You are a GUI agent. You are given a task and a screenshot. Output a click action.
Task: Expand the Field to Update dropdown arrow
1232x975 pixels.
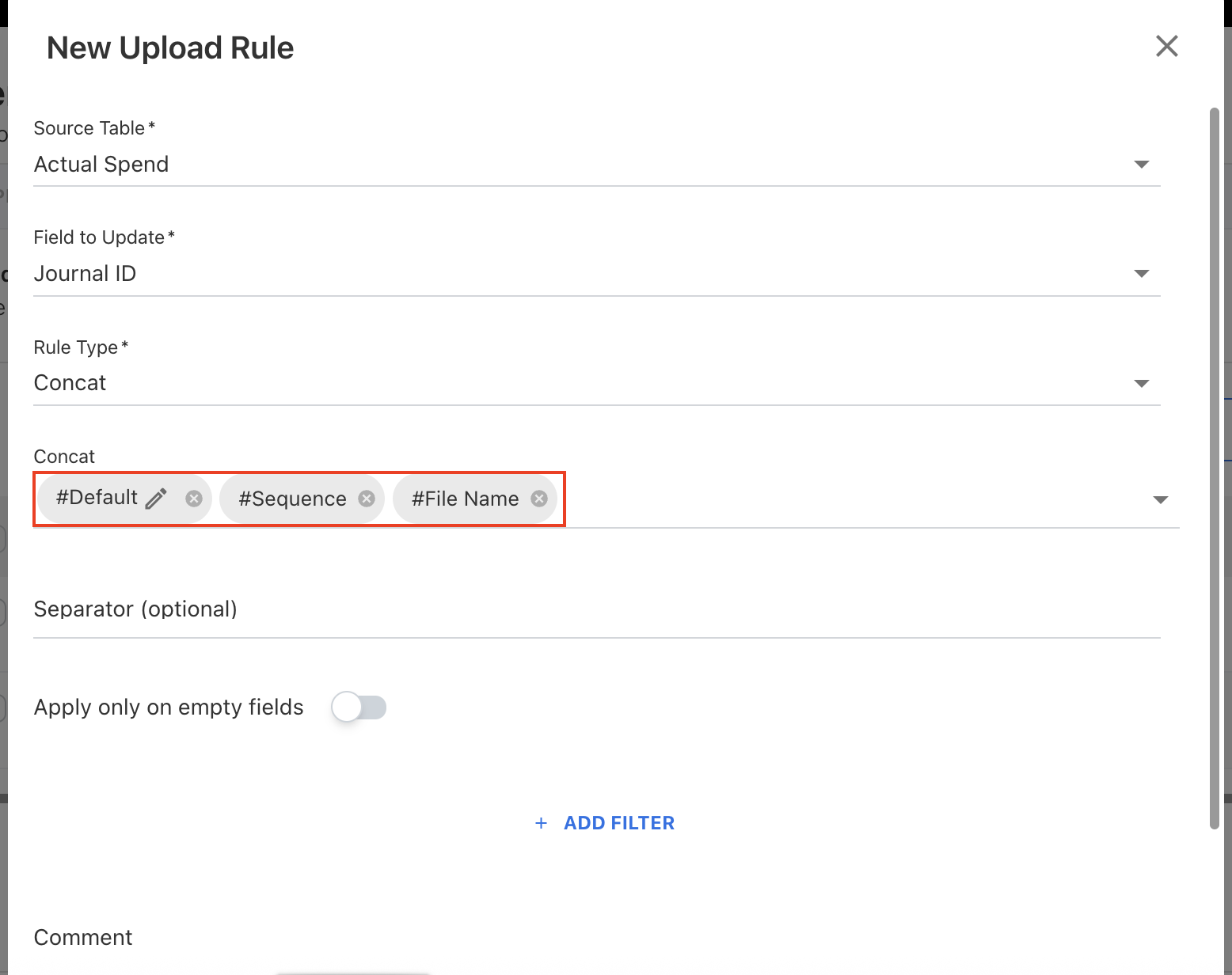[x=1141, y=274]
